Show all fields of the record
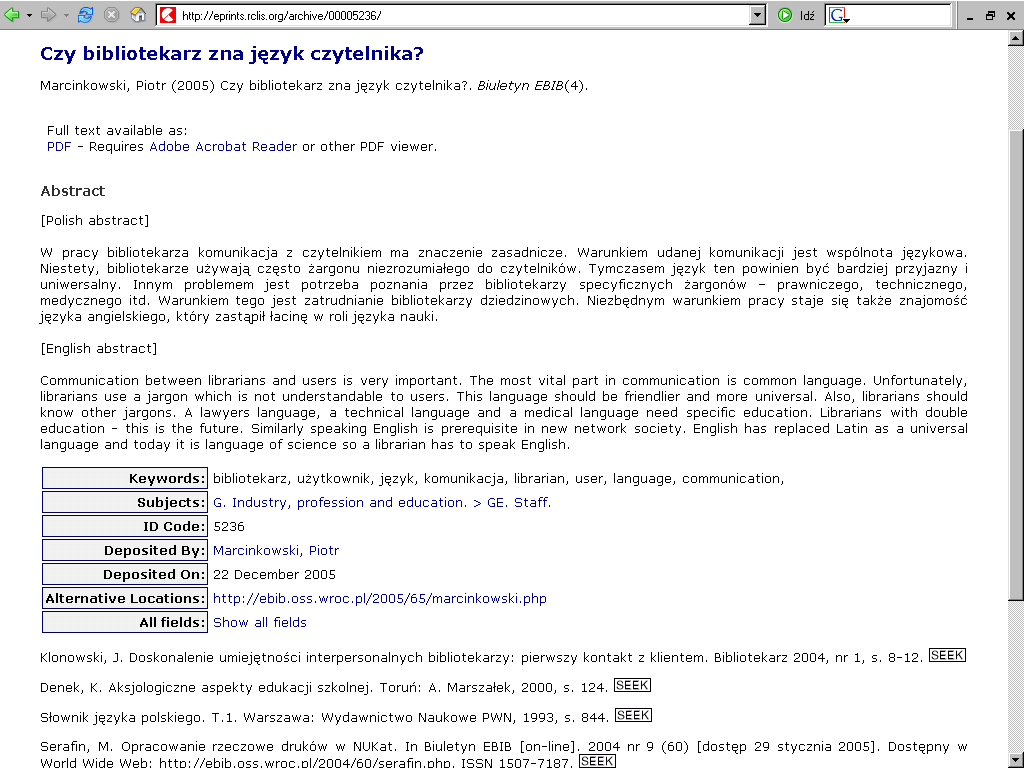1024x768 pixels. [x=260, y=623]
